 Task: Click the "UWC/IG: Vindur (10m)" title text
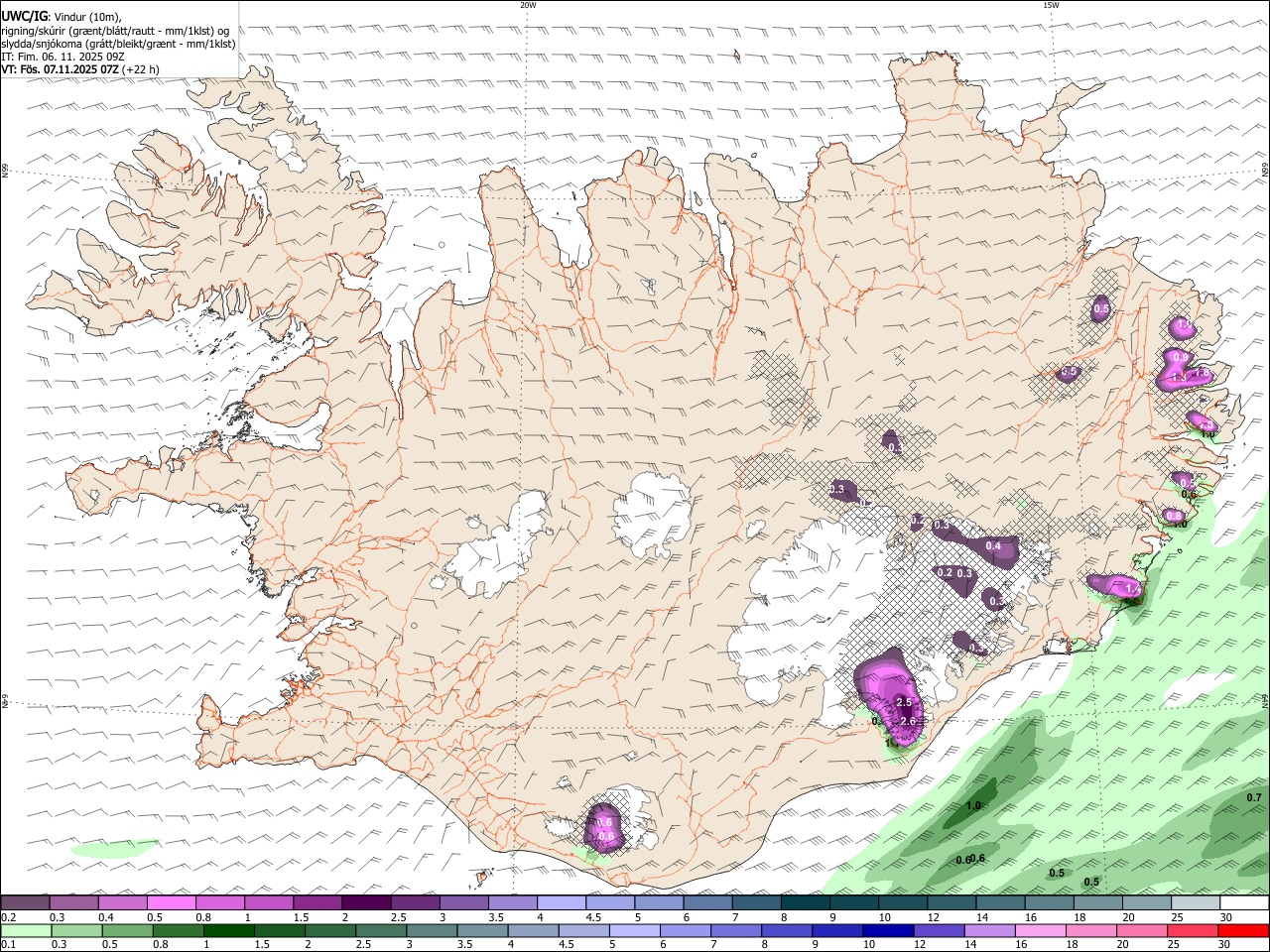point(61,17)
